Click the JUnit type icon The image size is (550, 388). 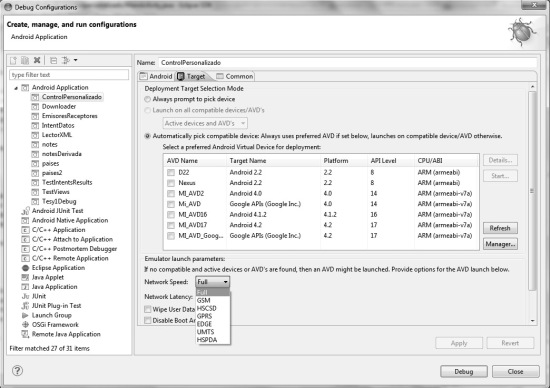(x=25, y=296)
